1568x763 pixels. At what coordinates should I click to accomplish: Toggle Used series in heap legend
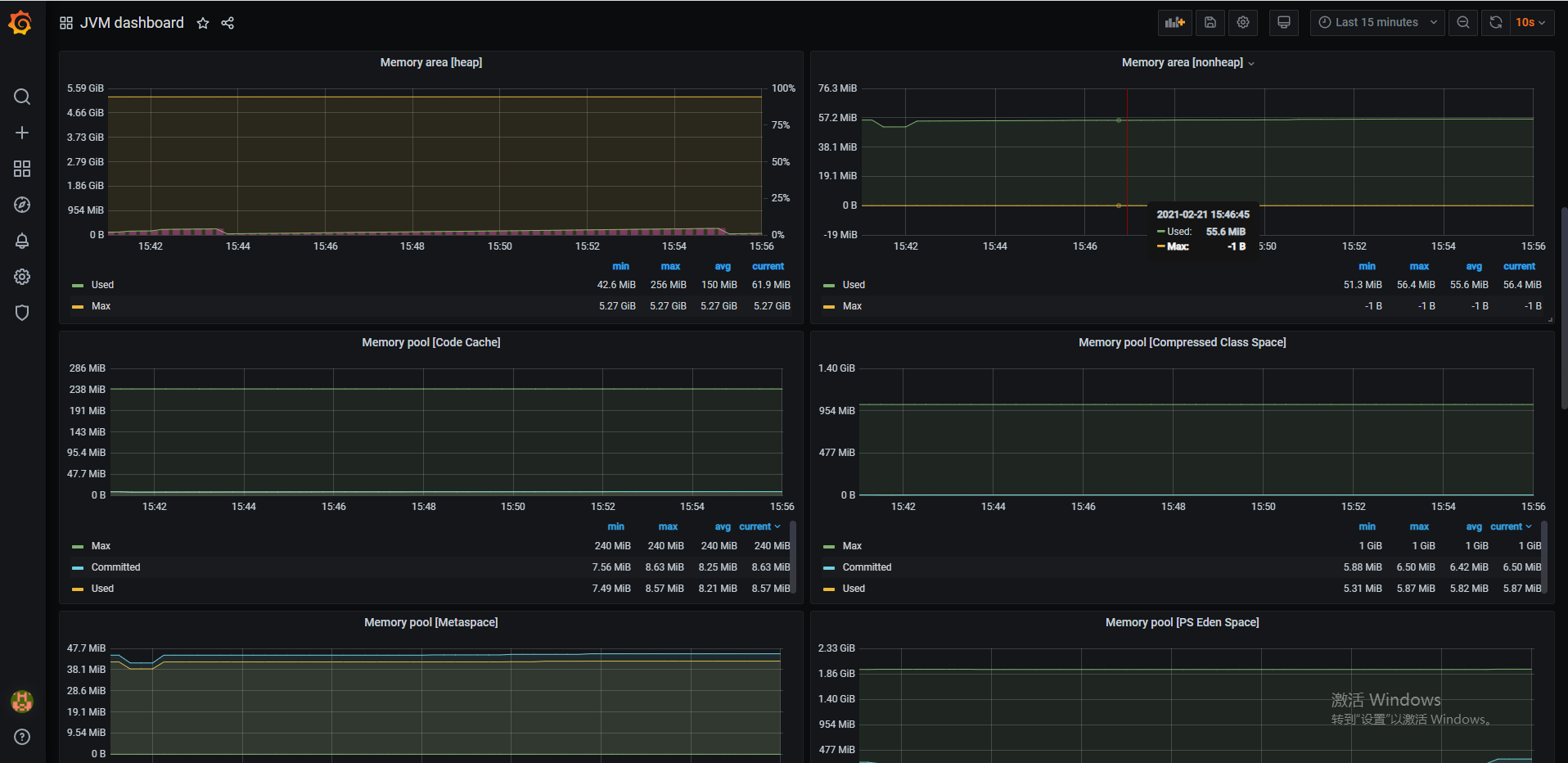click(102, 285)
